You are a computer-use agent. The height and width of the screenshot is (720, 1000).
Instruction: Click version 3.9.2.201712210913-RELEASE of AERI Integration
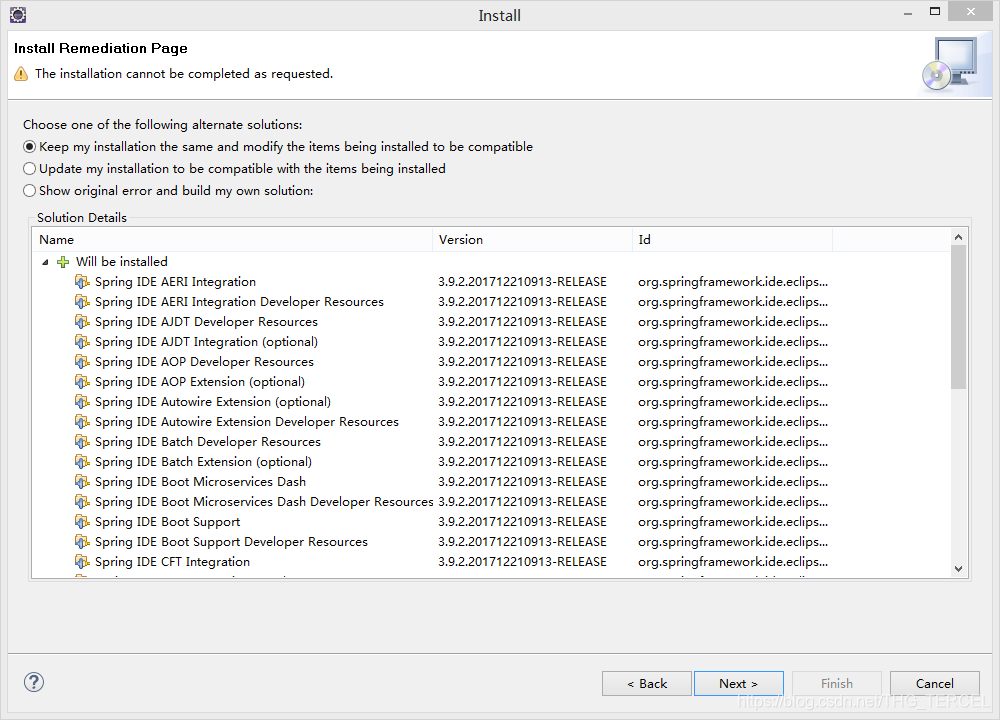coord(522,281)
